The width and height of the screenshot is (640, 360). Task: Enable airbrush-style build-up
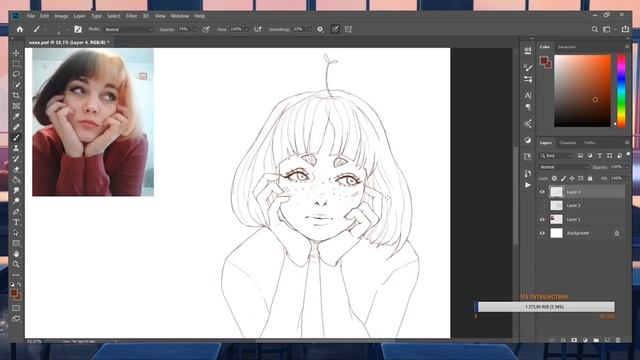(258, 29)
